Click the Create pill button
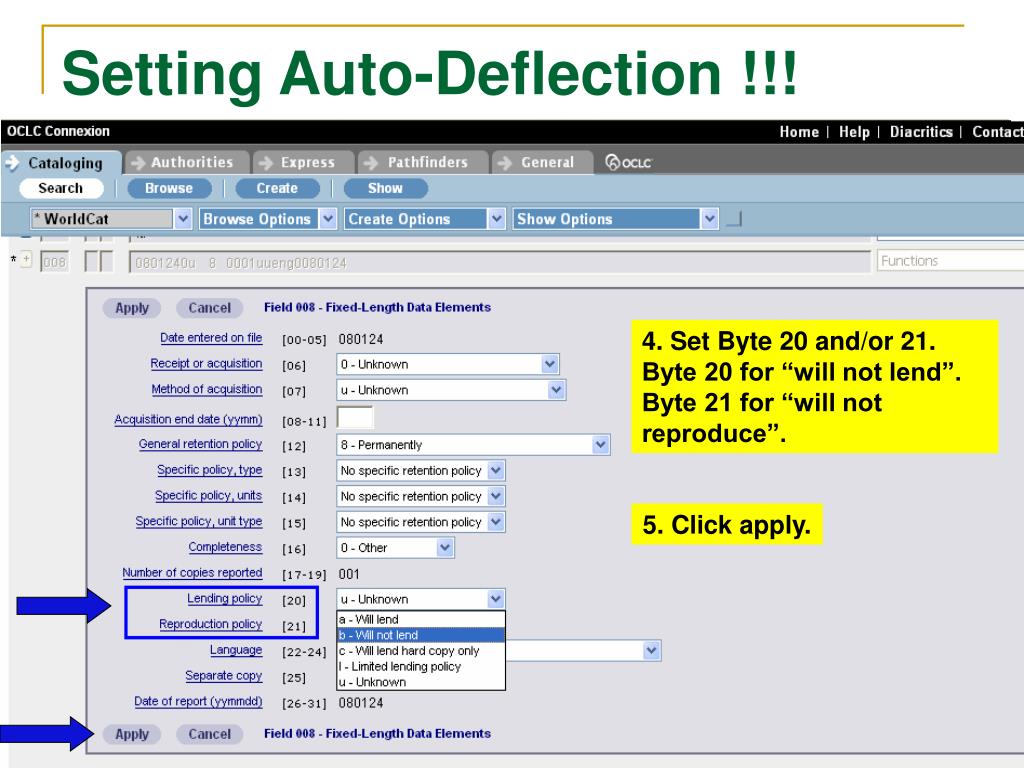1024x768 pixels. tap(277, 188)
